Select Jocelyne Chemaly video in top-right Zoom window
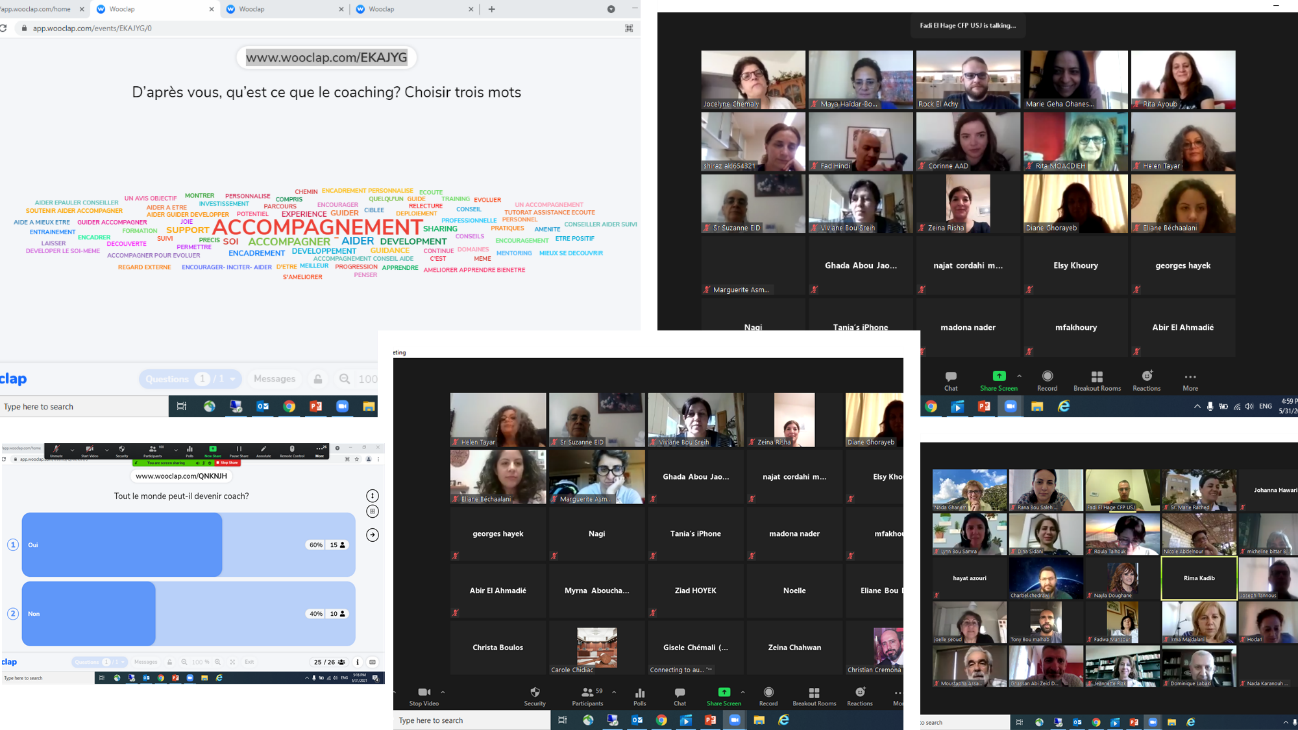1298x730 pixels. [753, 80]
